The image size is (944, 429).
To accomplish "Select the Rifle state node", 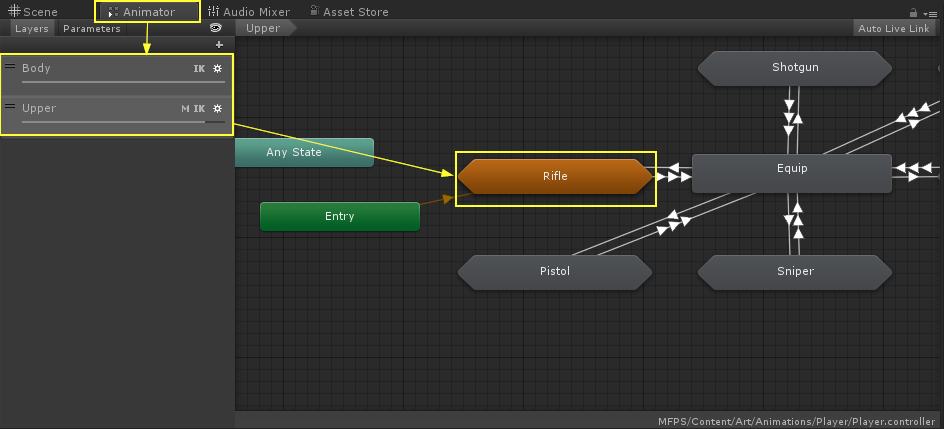I will tap(555, 176).
